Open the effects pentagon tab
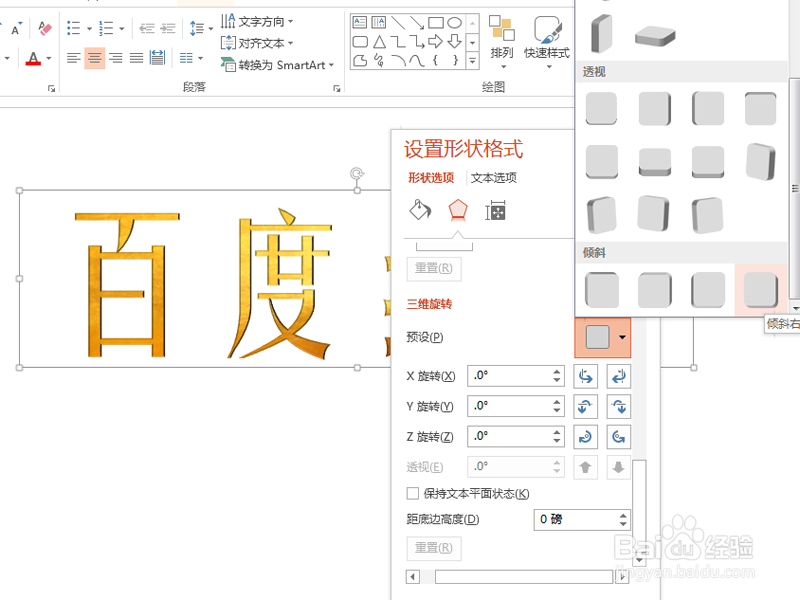The width and height of the screenshot is (800, 600). coord(458,210)
